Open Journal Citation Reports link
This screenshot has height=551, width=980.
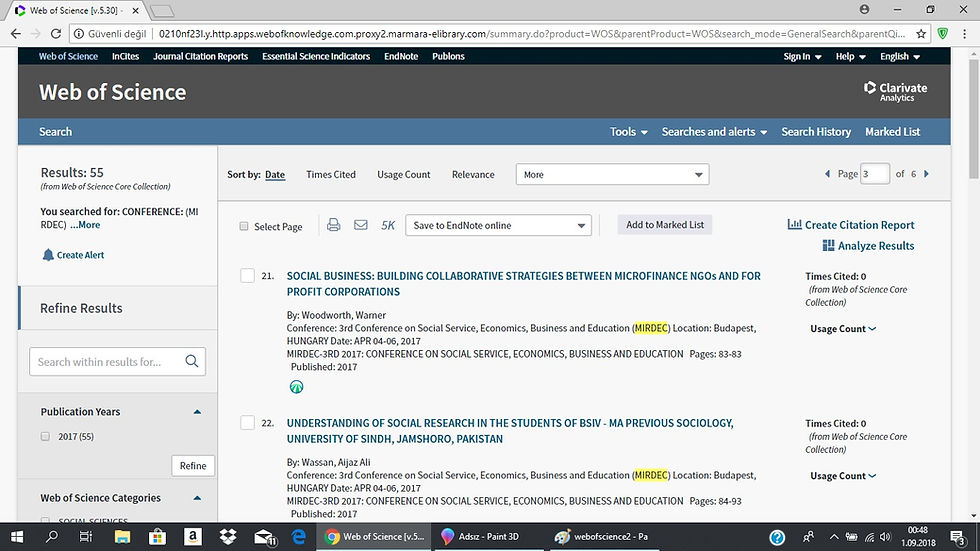201,56
